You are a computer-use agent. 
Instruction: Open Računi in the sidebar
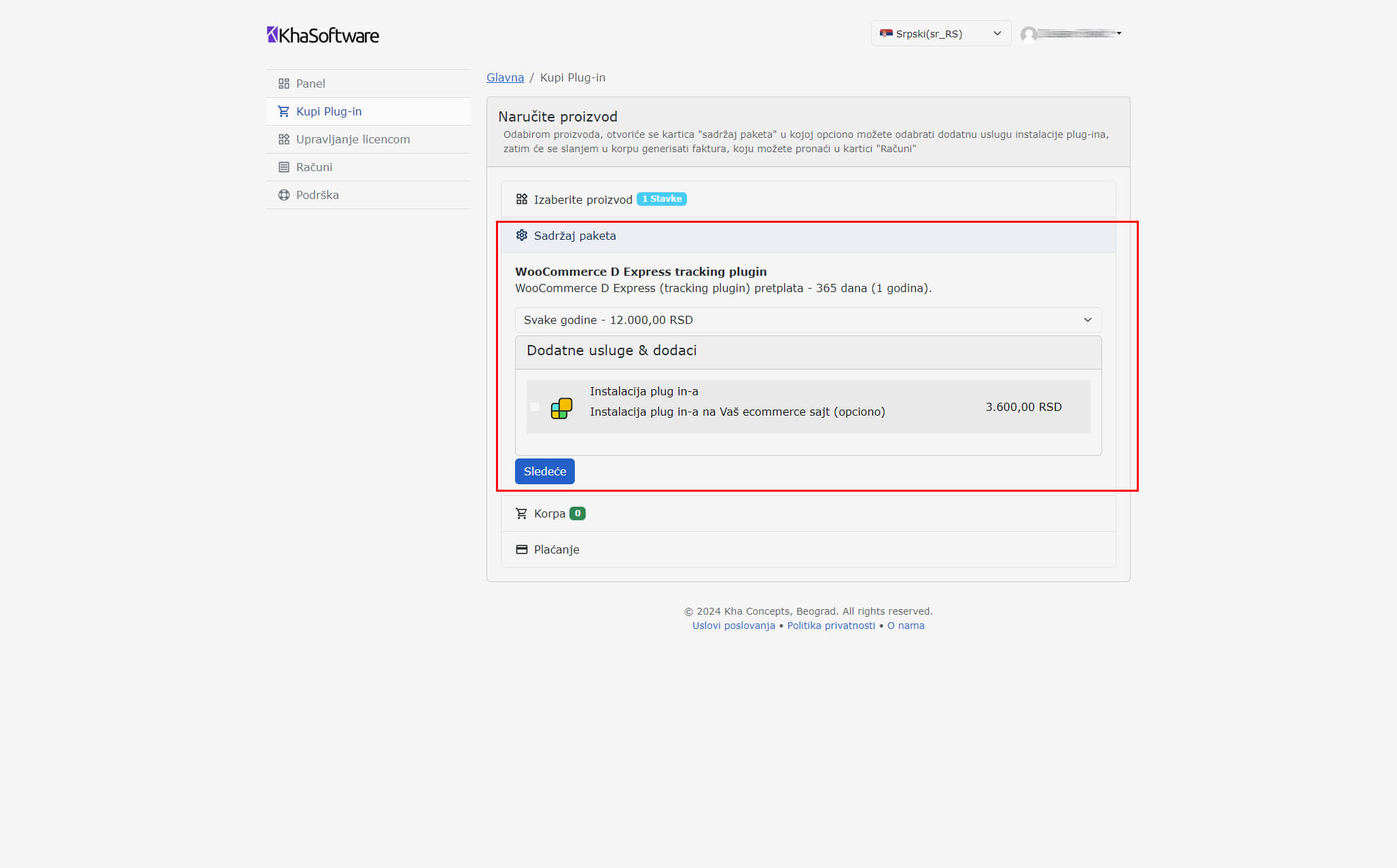[x=368, y=167]
